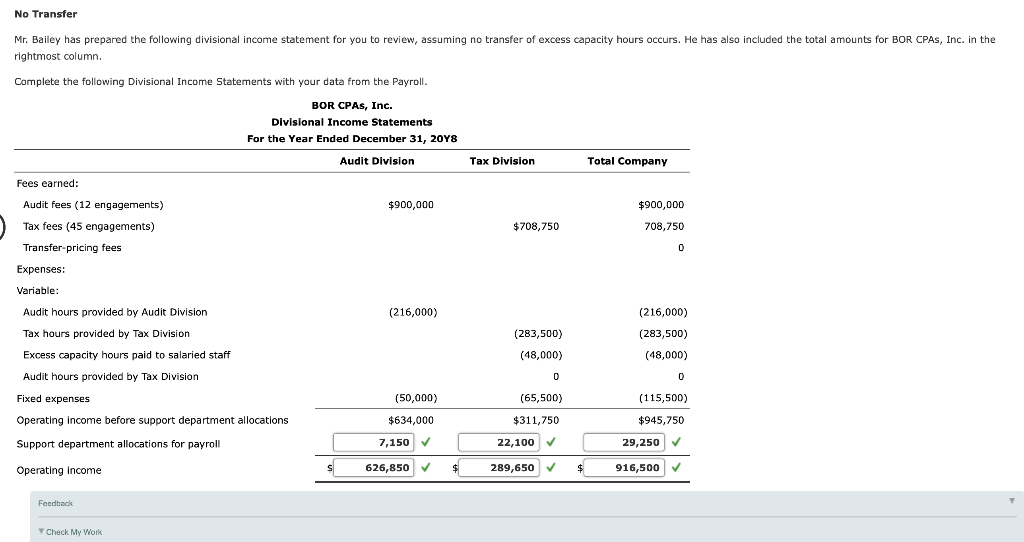The width and height of the screenshot is (1024, 542).
Task: Click the Tax Division payroll allocation input field
Action: point(499,442)
